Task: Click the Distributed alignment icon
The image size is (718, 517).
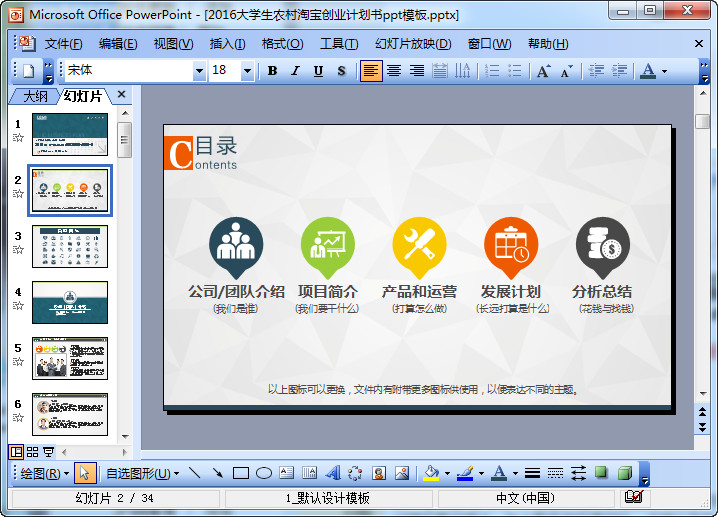Action: tap(440, 71)
